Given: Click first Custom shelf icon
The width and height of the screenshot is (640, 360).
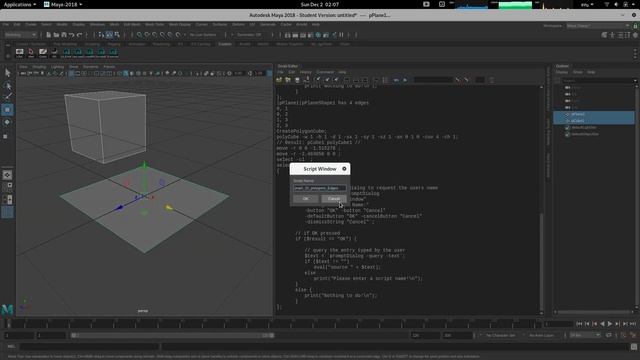Looking at the screenshot, I should (20, 53).
